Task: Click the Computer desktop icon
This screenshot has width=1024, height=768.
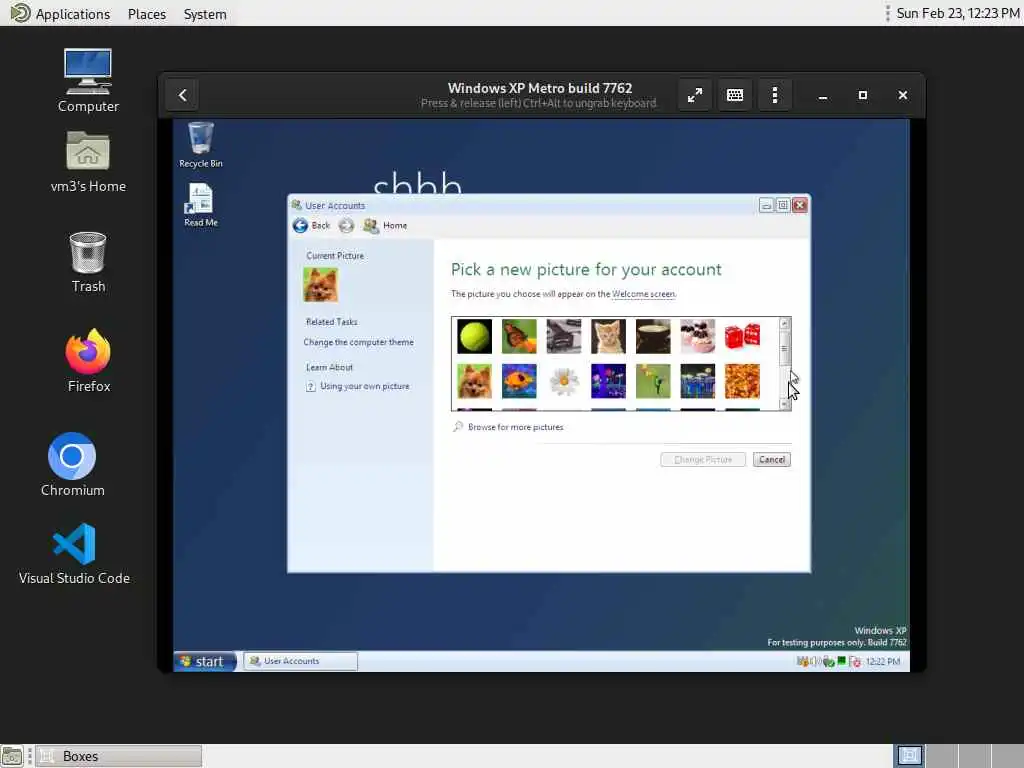Action: coord(88,80)
